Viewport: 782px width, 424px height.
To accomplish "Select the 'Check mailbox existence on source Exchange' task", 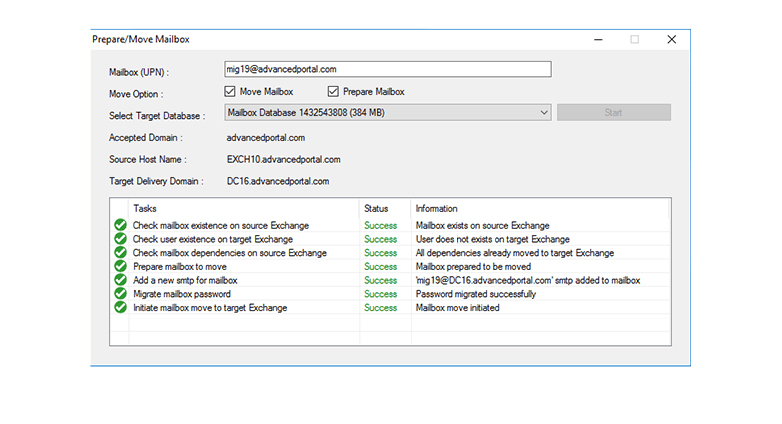I will pos(221,225).
